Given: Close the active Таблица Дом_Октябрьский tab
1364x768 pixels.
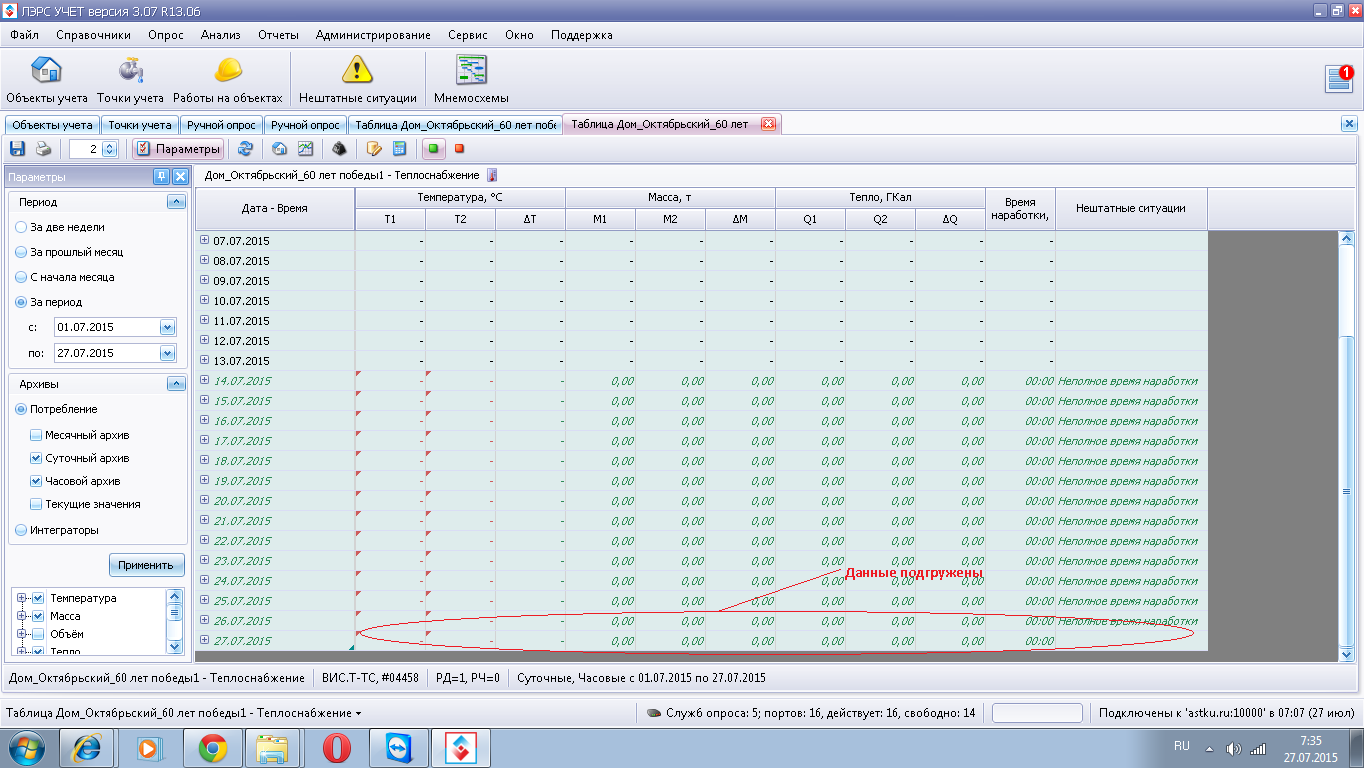Looking at the screenshot, I should pos(768,125).
